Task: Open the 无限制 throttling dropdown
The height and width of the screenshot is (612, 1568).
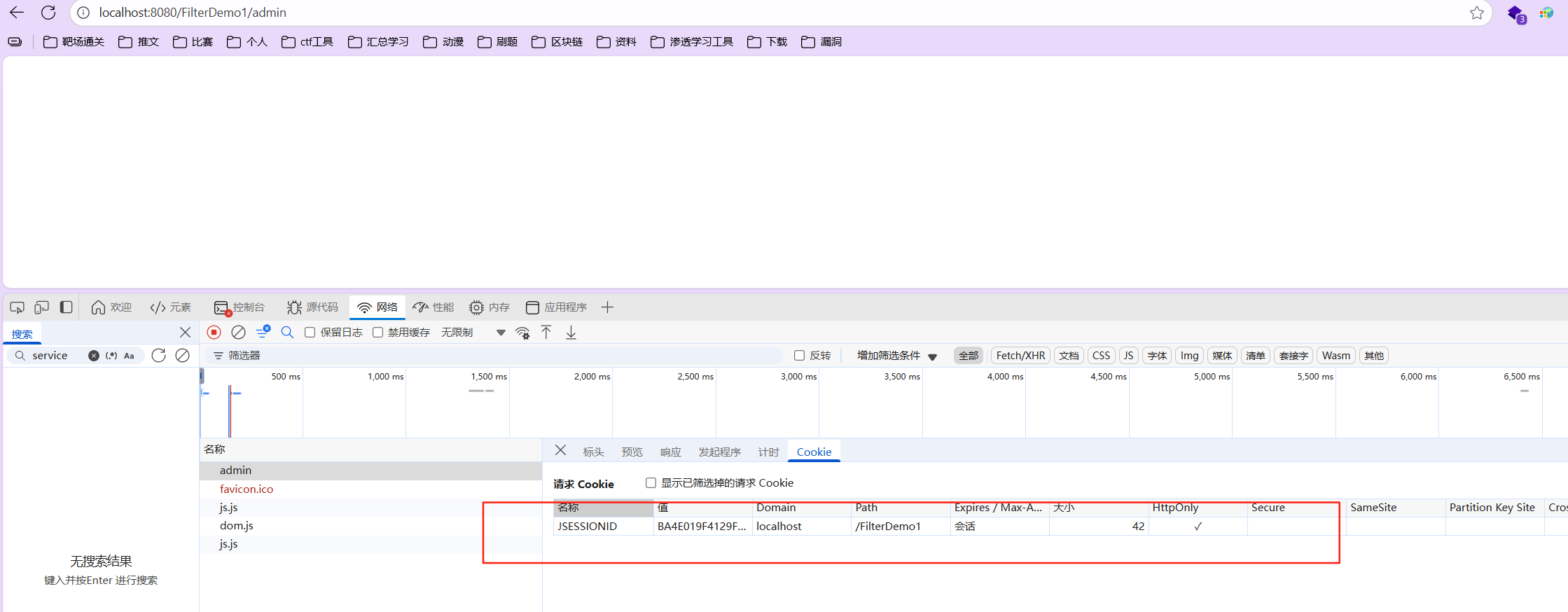Action: [x=473, y=333]
